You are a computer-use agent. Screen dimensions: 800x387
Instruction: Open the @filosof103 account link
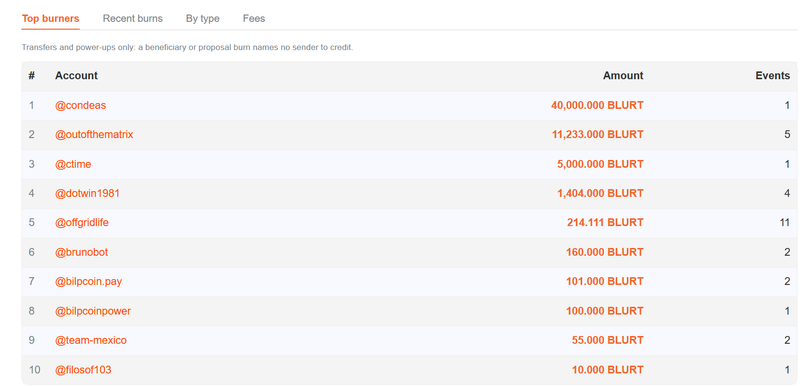coord(83,370)
